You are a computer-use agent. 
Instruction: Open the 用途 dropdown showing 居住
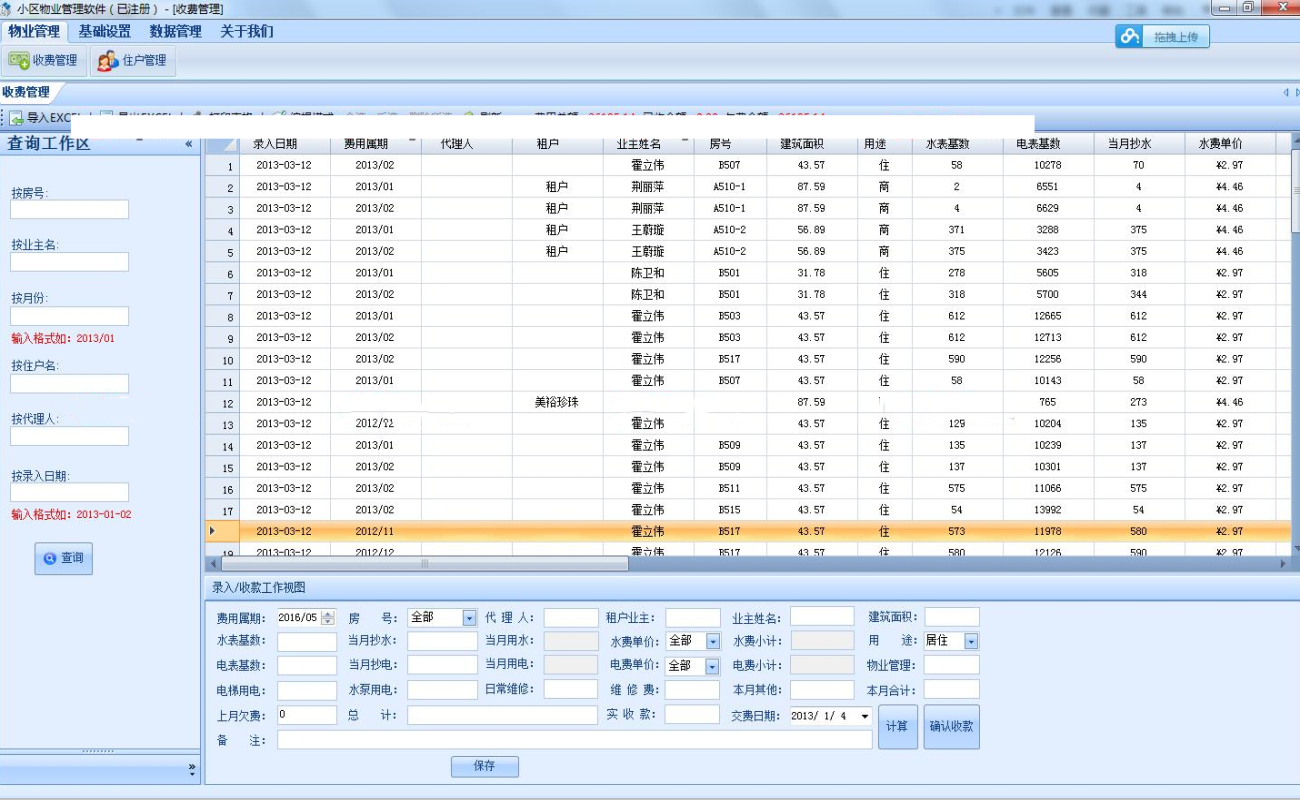tap(971, 641)
